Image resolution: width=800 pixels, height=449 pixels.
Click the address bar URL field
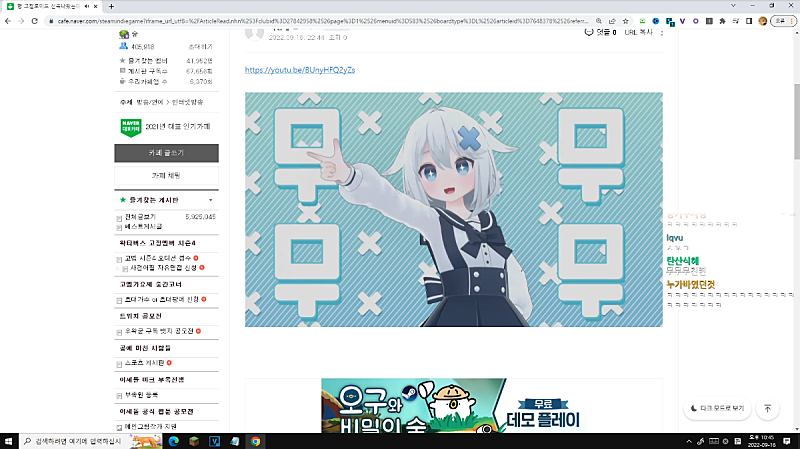click(322, 21)
